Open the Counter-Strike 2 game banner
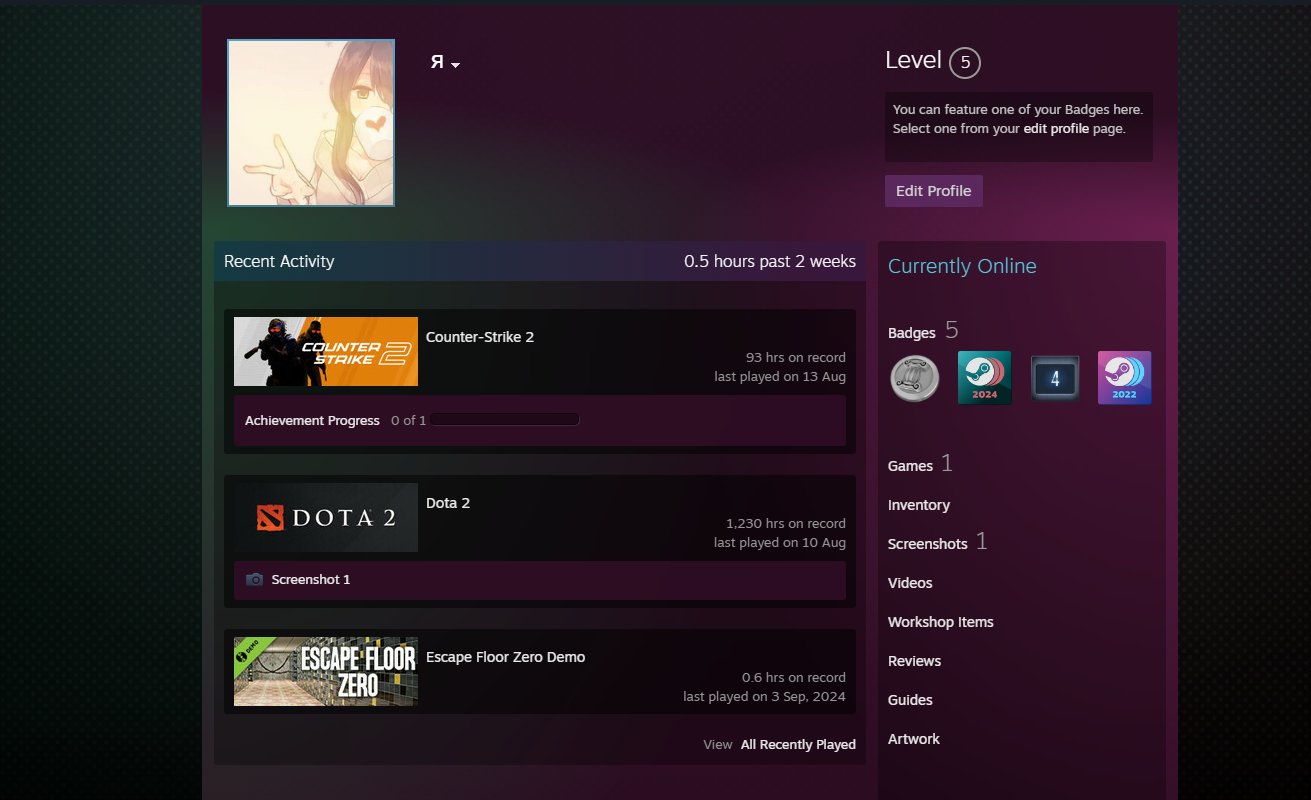1311x800 pixels. point(326,352)
